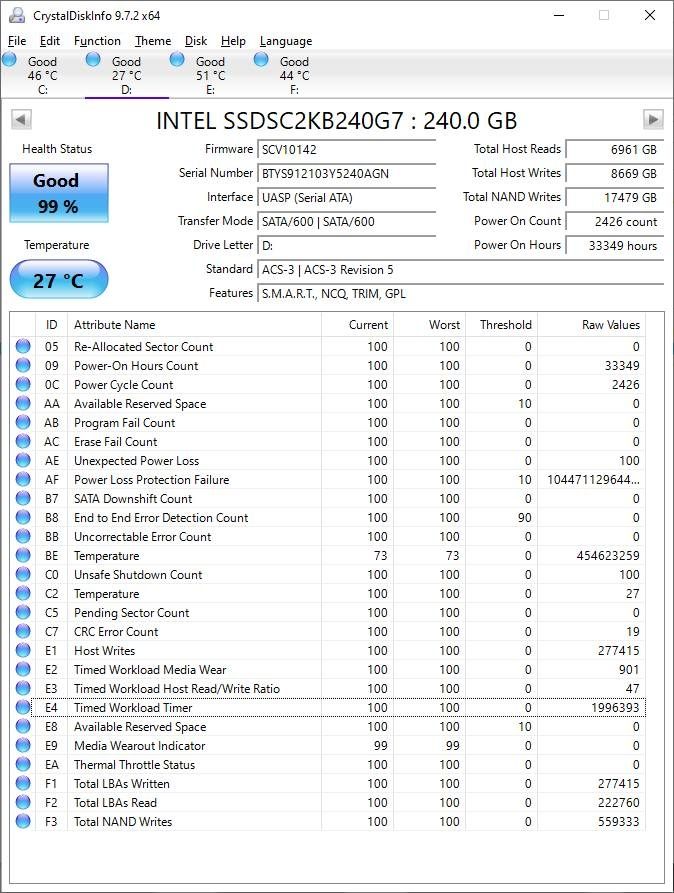Click status icon for SATA Downshift Count

[23, 498]
